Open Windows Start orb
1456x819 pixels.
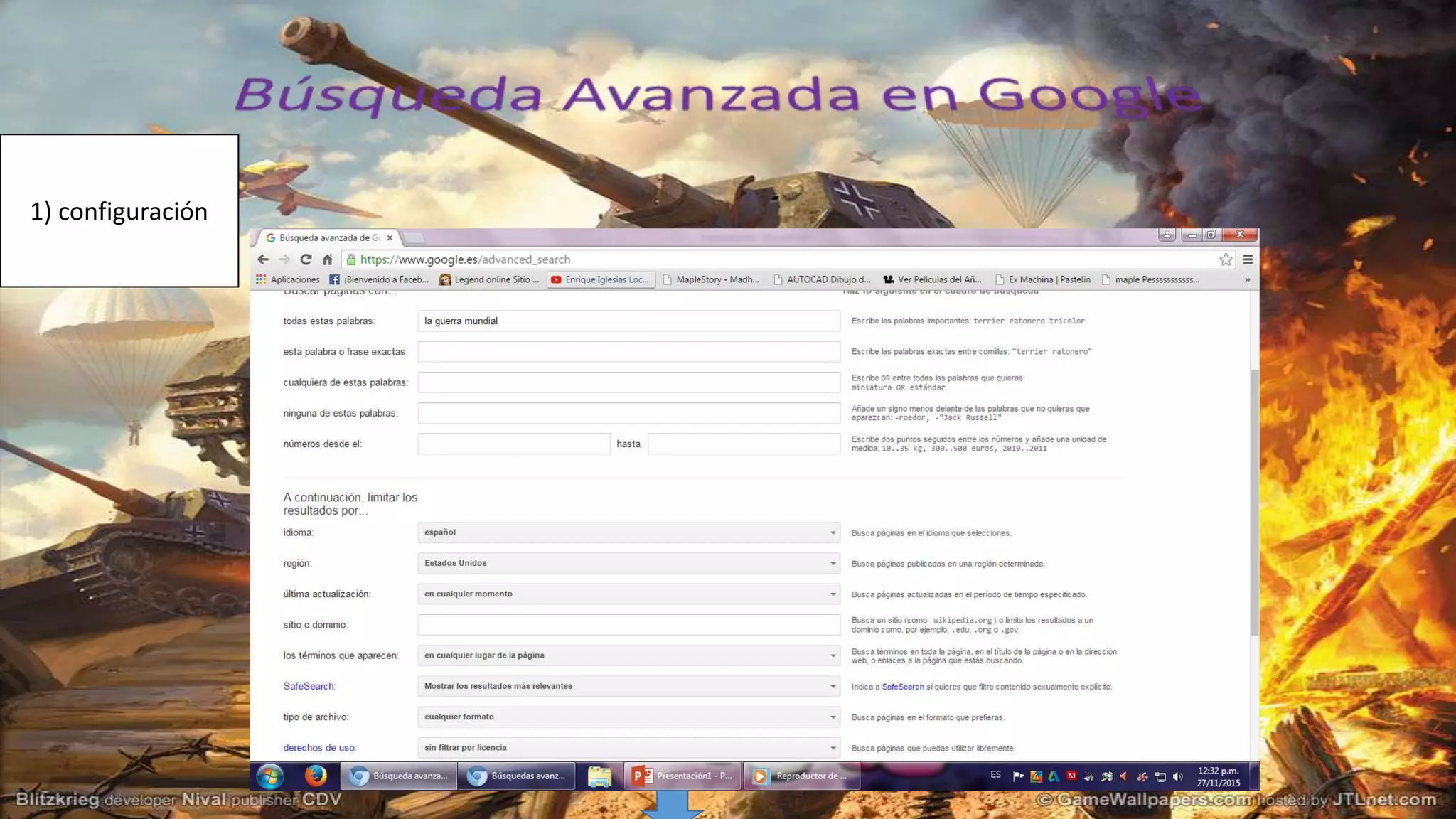point(270,776)
